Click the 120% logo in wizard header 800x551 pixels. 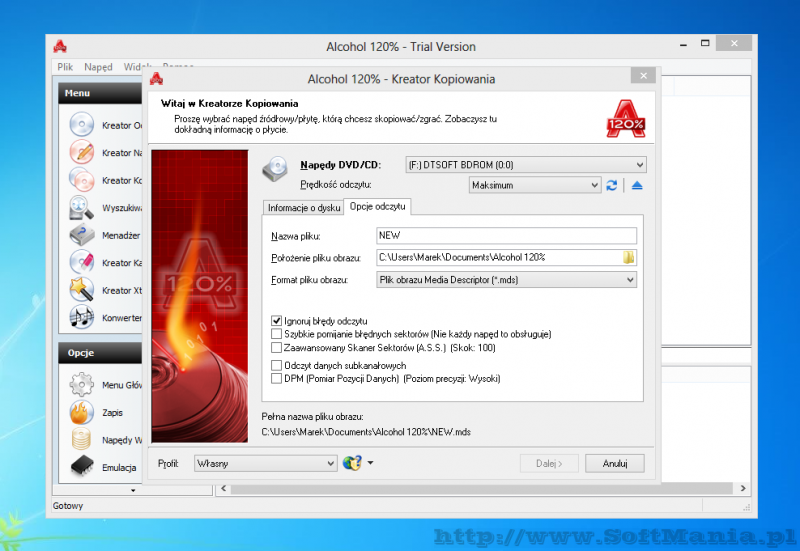click(626, 119)
